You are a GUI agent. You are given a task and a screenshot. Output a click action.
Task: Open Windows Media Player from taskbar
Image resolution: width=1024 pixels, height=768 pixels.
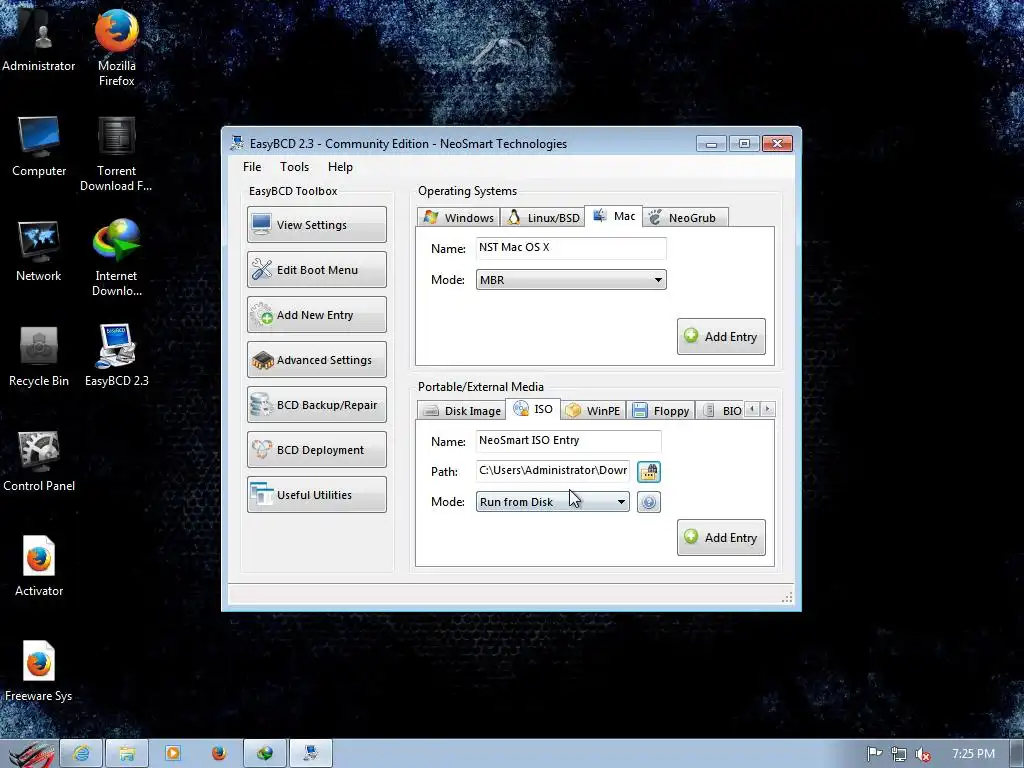pos(173,754)
